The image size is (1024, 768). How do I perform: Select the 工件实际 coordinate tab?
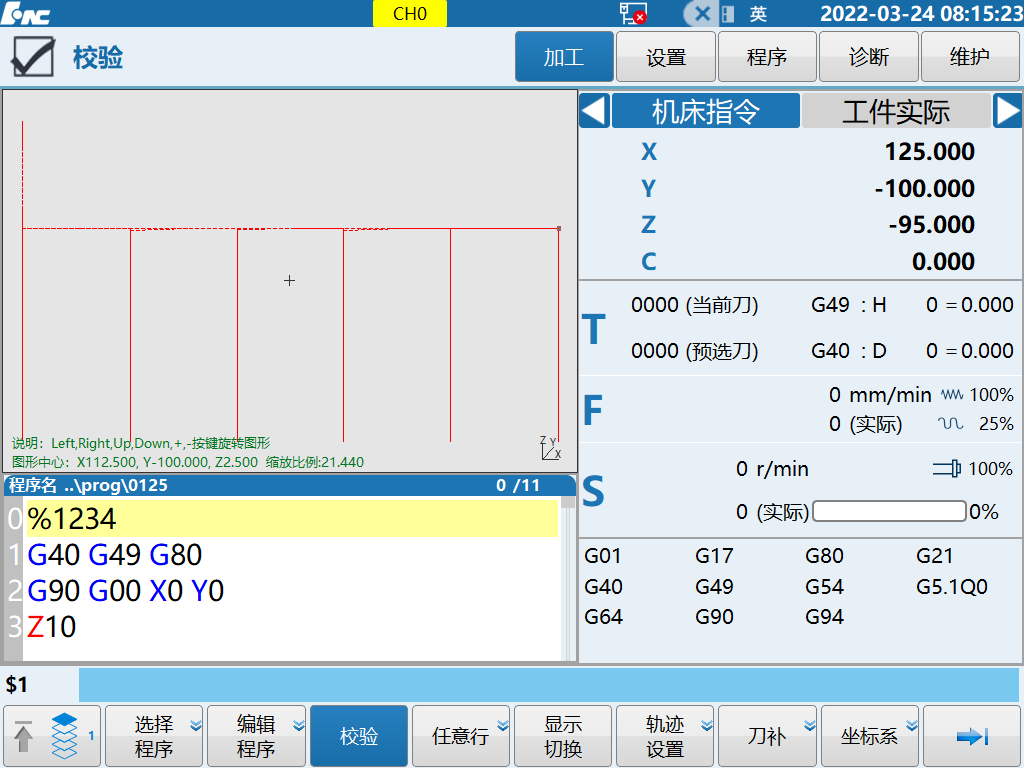(896, 111)
